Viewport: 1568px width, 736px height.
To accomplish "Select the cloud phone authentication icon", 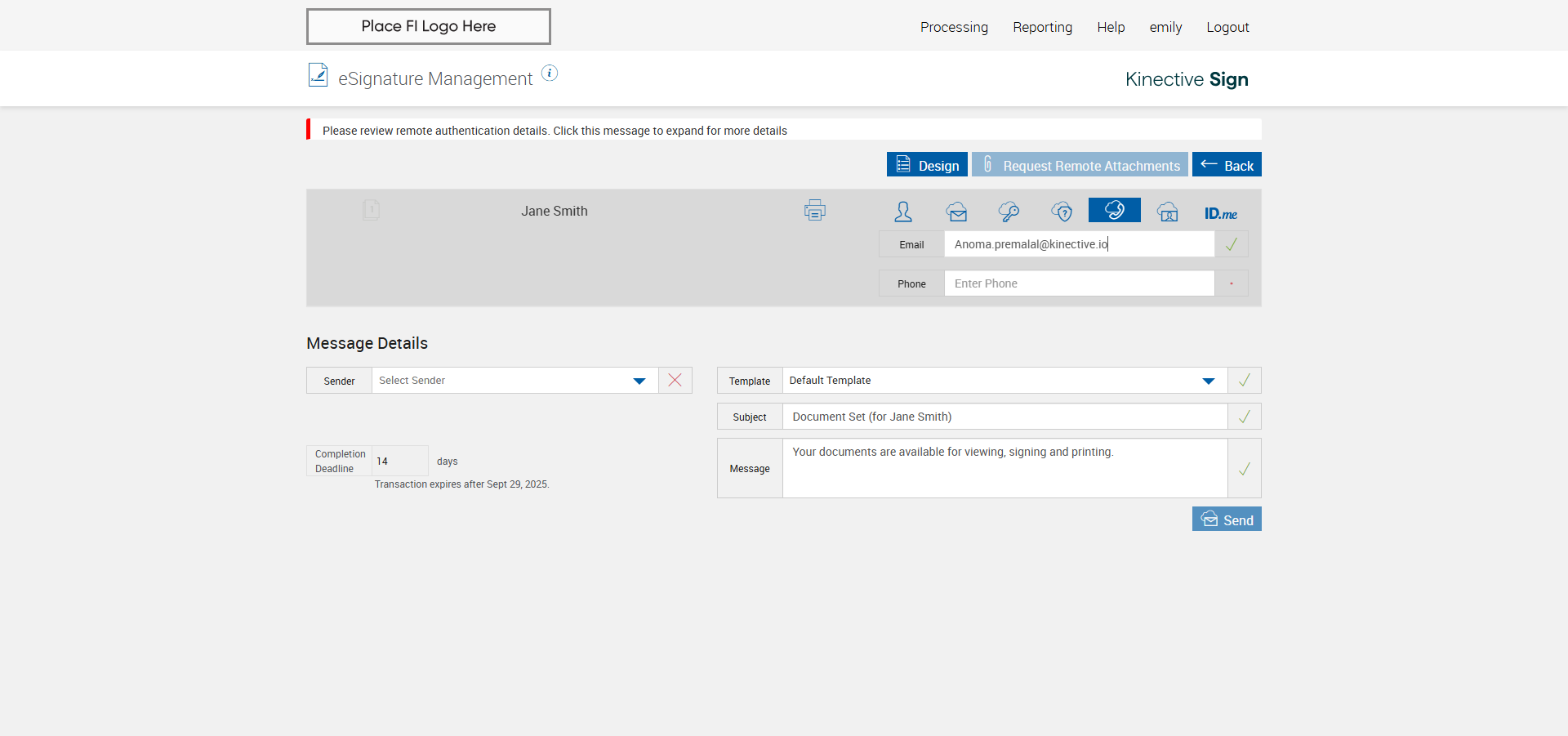I will coord(1115,210).
